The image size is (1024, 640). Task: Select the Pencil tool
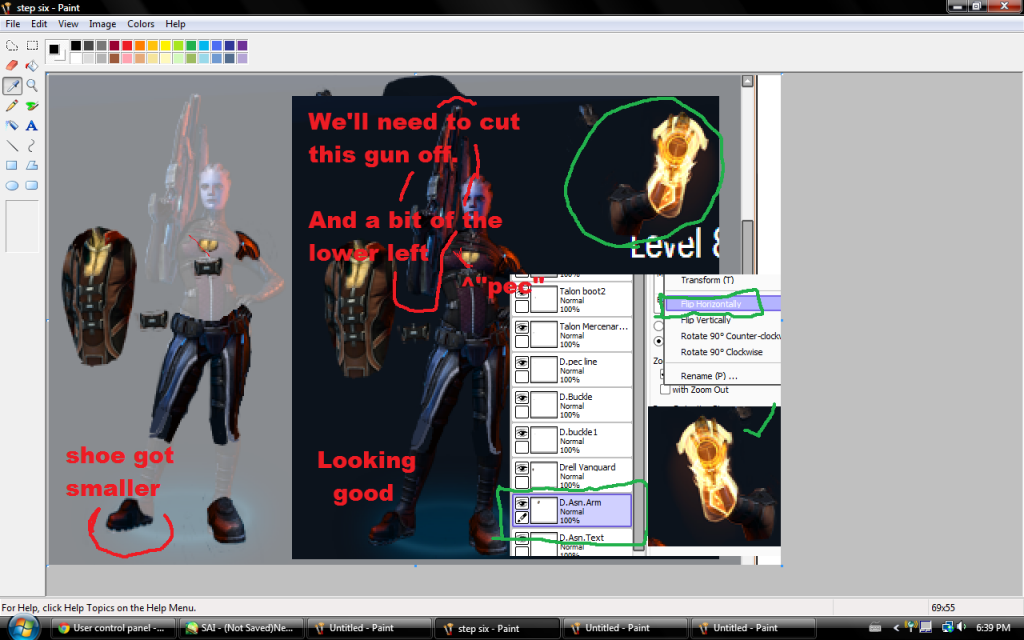coord(12,106)
